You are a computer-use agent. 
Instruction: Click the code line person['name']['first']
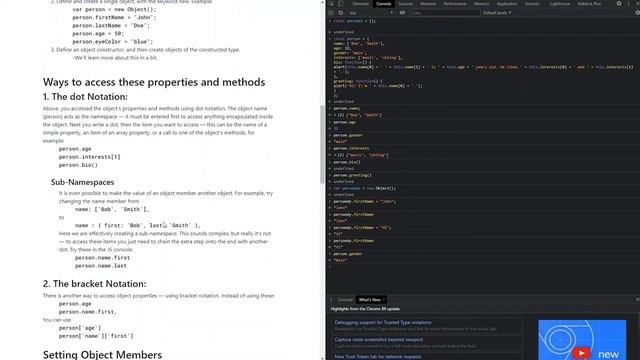[96, 336]
